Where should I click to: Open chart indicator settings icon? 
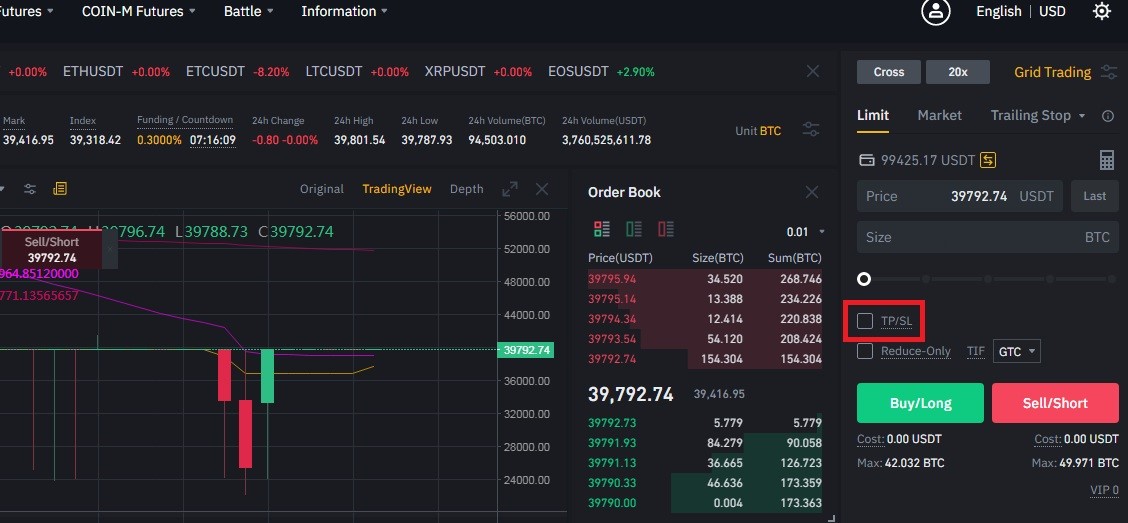(x=29, y=189)
